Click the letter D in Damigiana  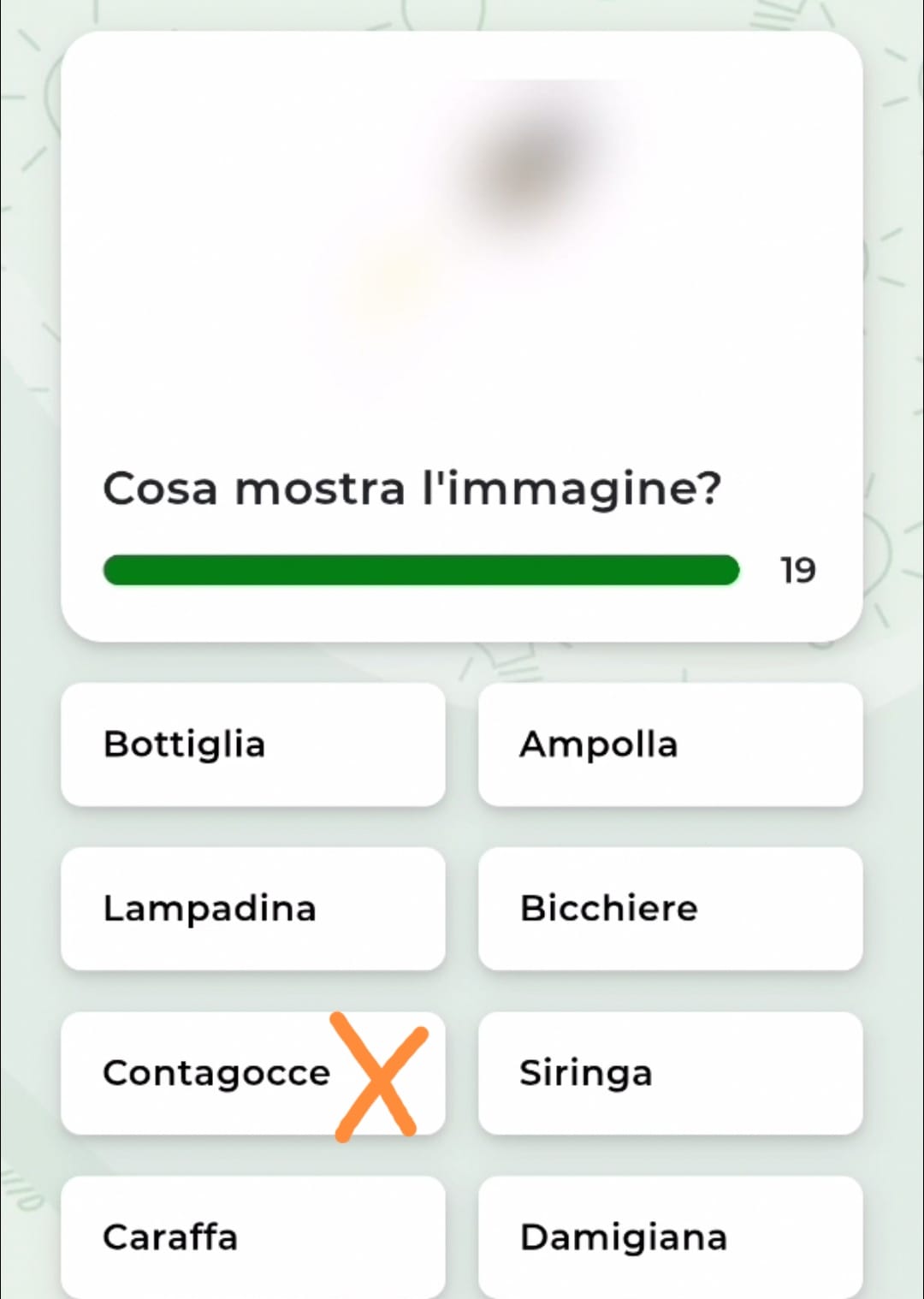pos(535,1237)
